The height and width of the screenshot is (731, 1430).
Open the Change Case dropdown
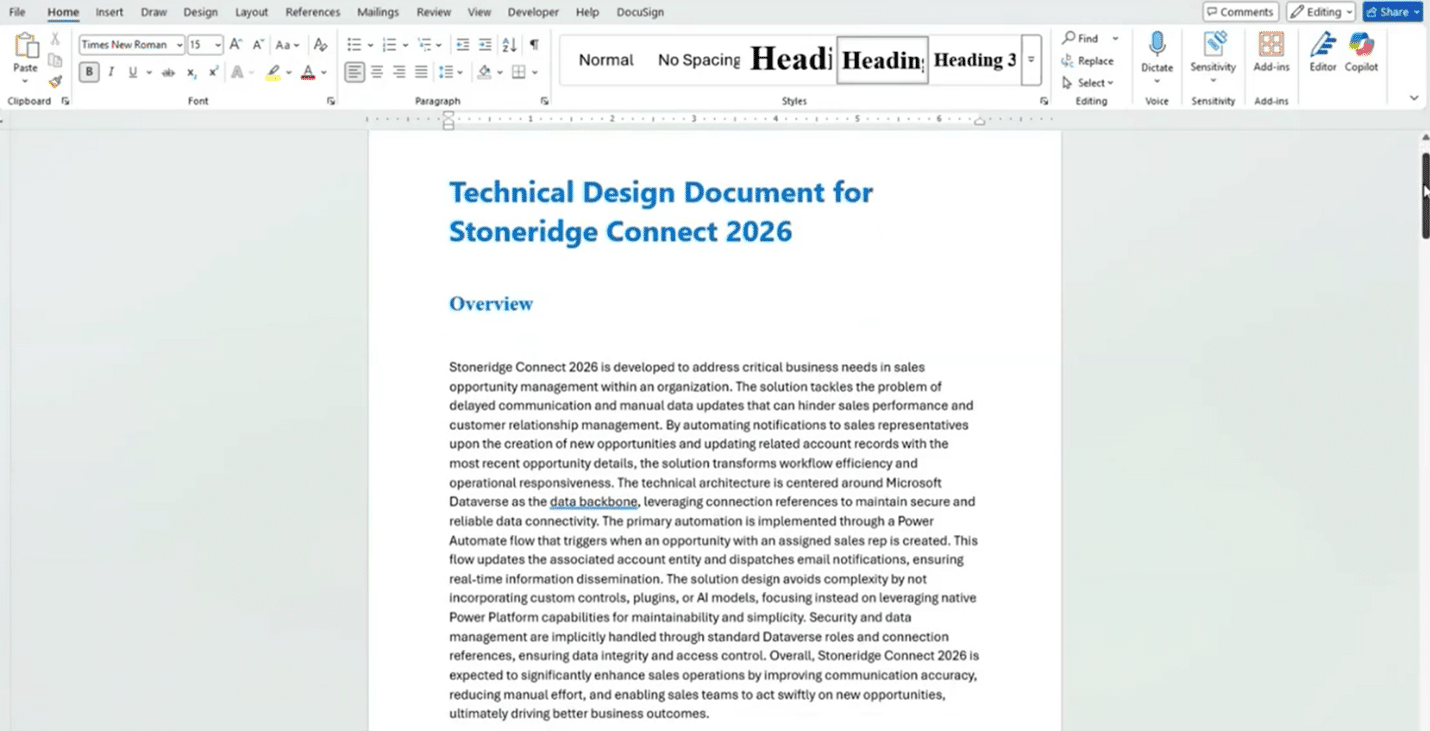point(288,45)
